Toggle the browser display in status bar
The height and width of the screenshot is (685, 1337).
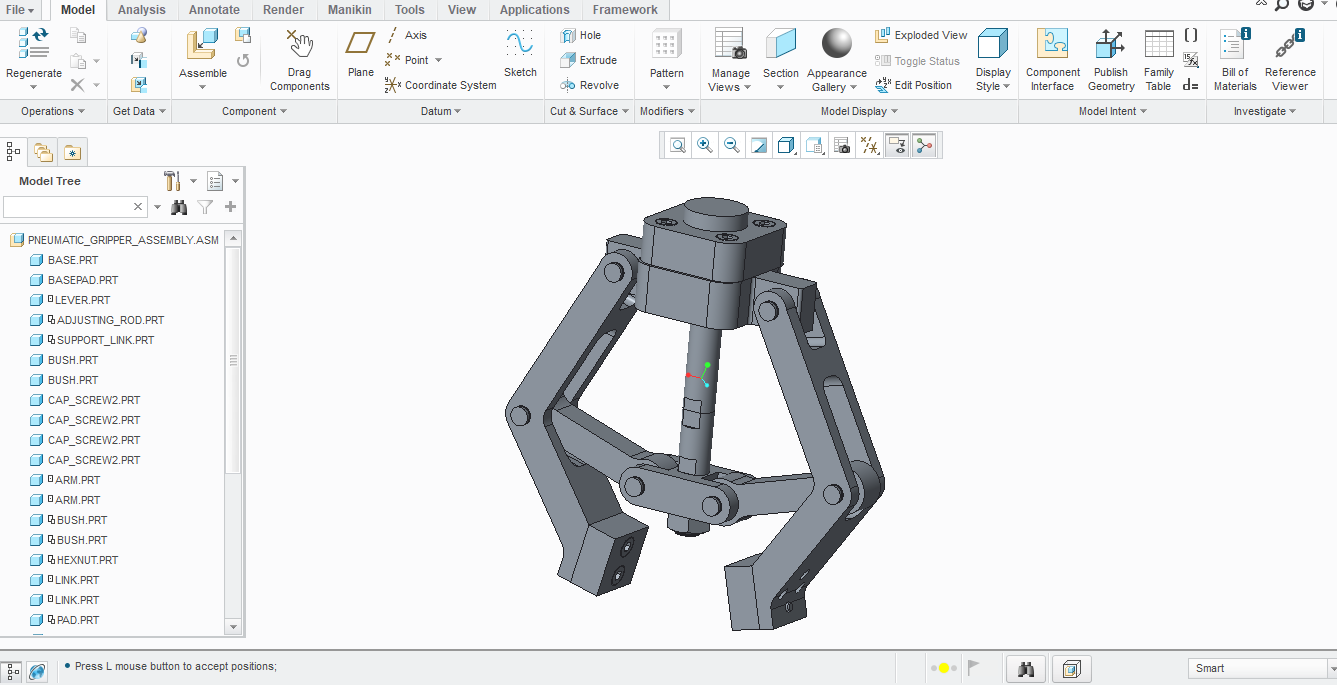point(37,671)
